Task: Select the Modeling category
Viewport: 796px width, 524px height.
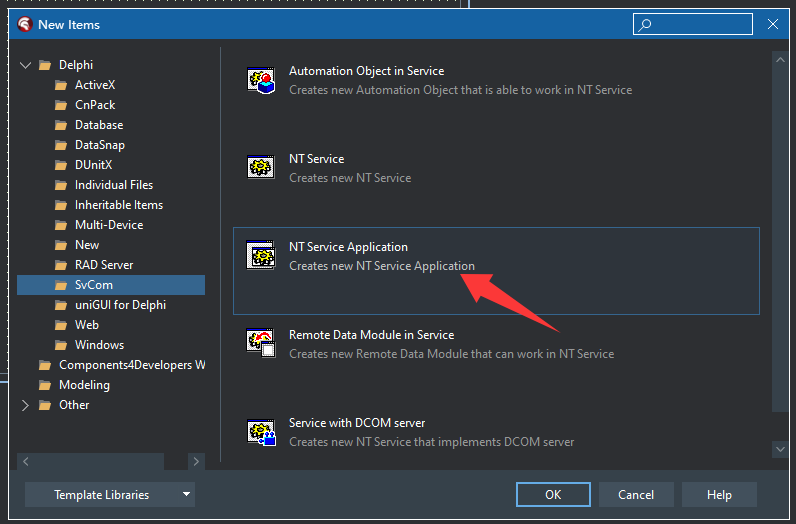Action: pyautogui.click(x=84, y=385)
